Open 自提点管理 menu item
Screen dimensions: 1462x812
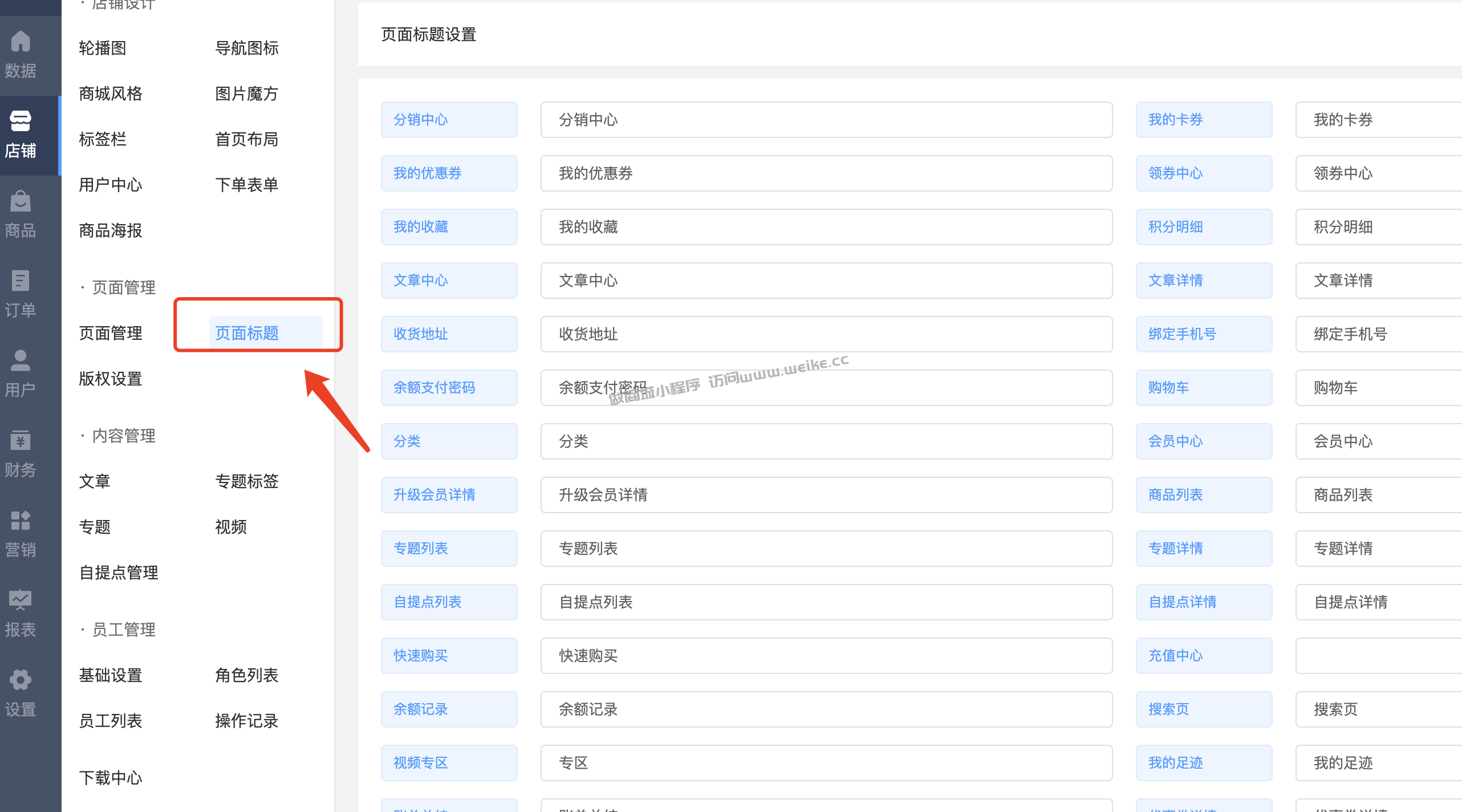(119, 573)
